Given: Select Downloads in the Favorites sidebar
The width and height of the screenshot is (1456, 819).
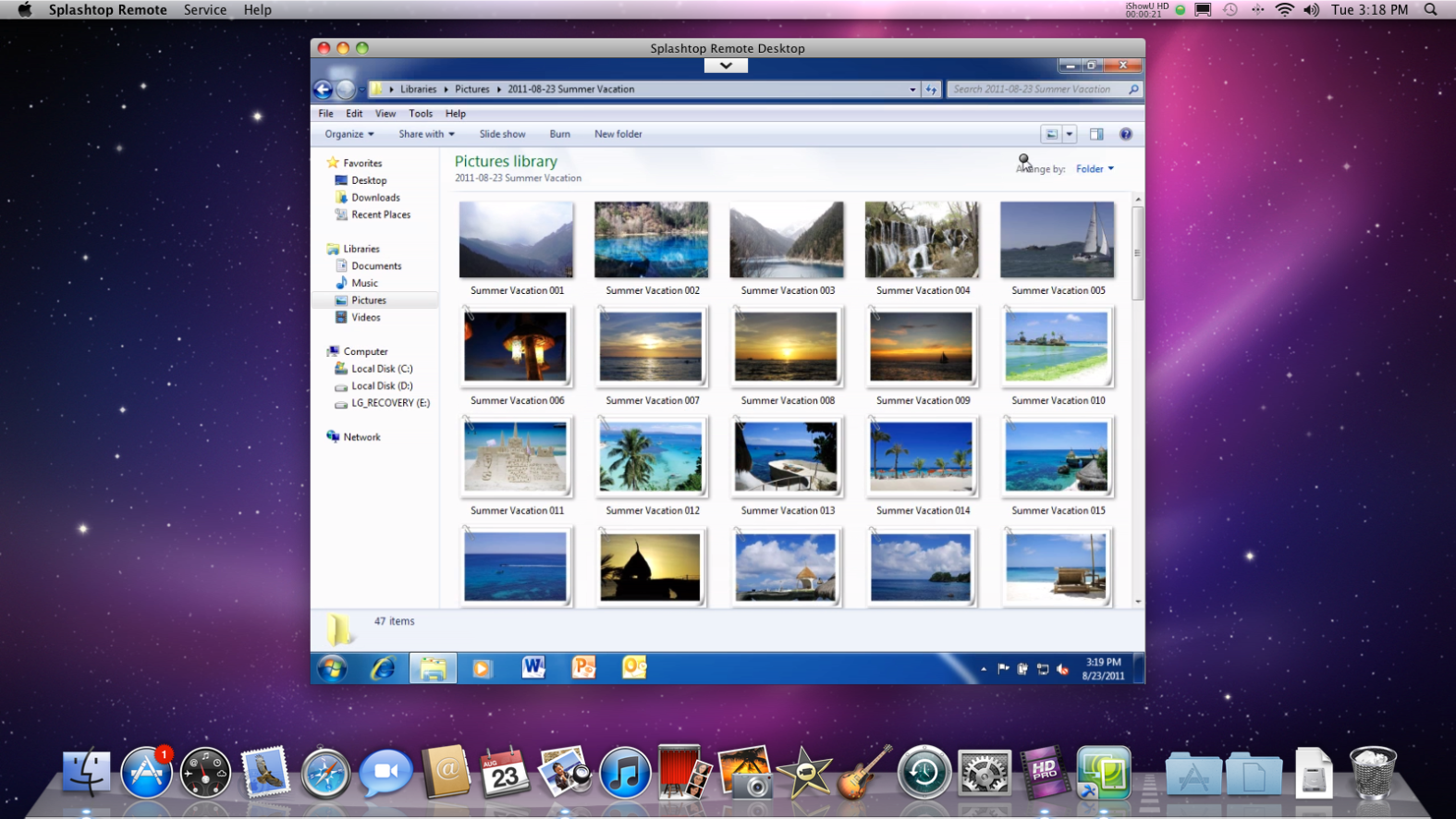Looking at the screenshot, I should pos(375,198).
